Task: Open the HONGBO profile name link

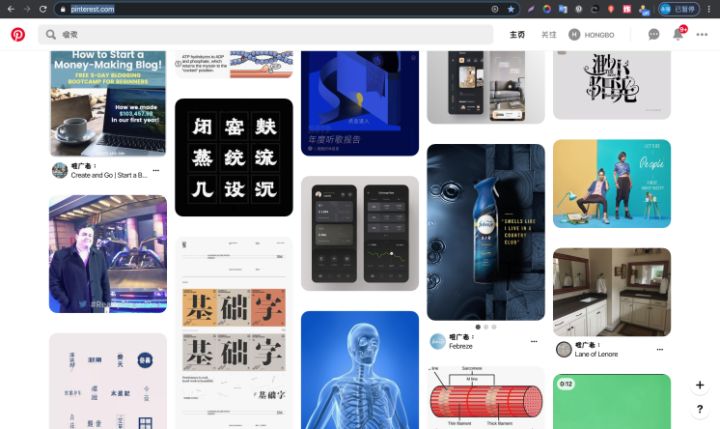Action: point(599,35)
